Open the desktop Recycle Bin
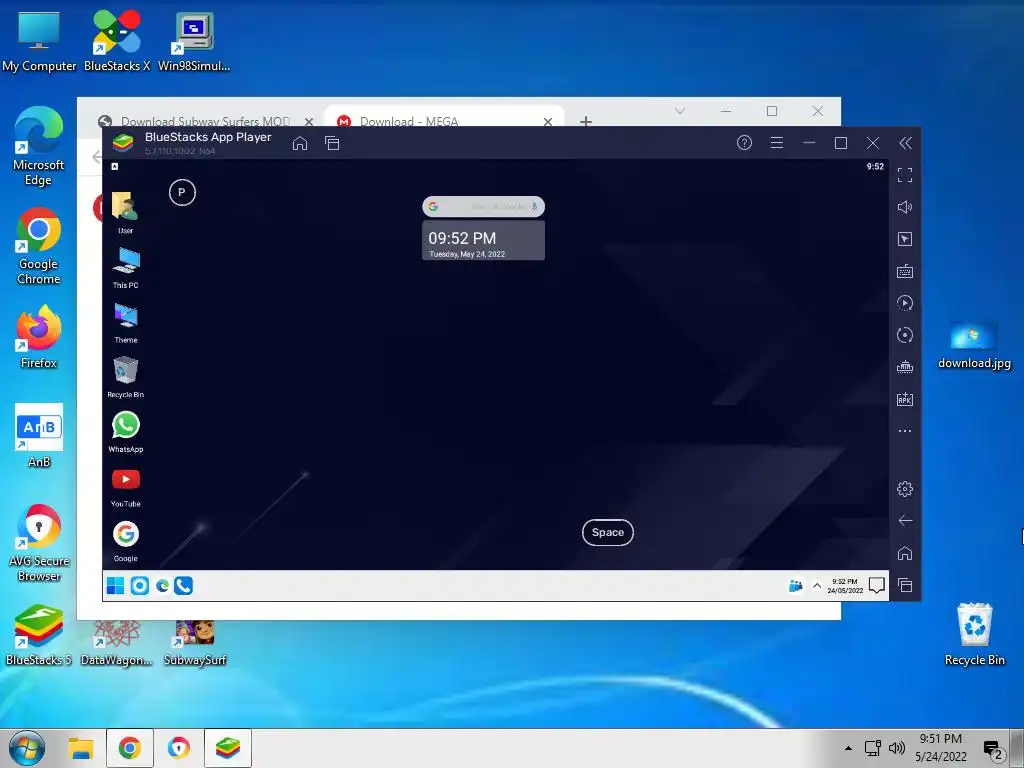The height and width of the screenshot is (768, 1024). tap(974, 634)
